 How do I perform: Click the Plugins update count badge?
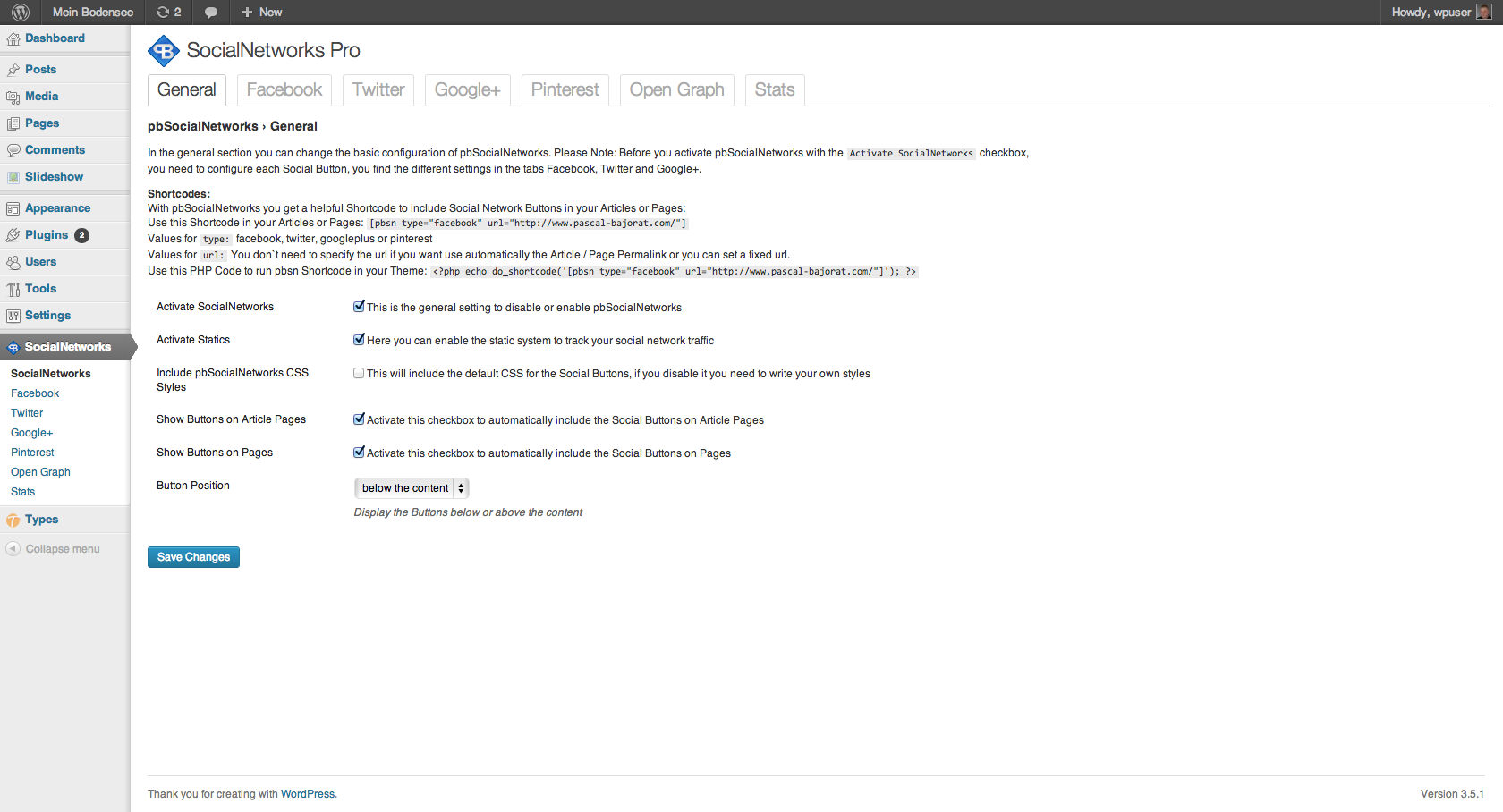pyautogui.click(x=81, y=235)
